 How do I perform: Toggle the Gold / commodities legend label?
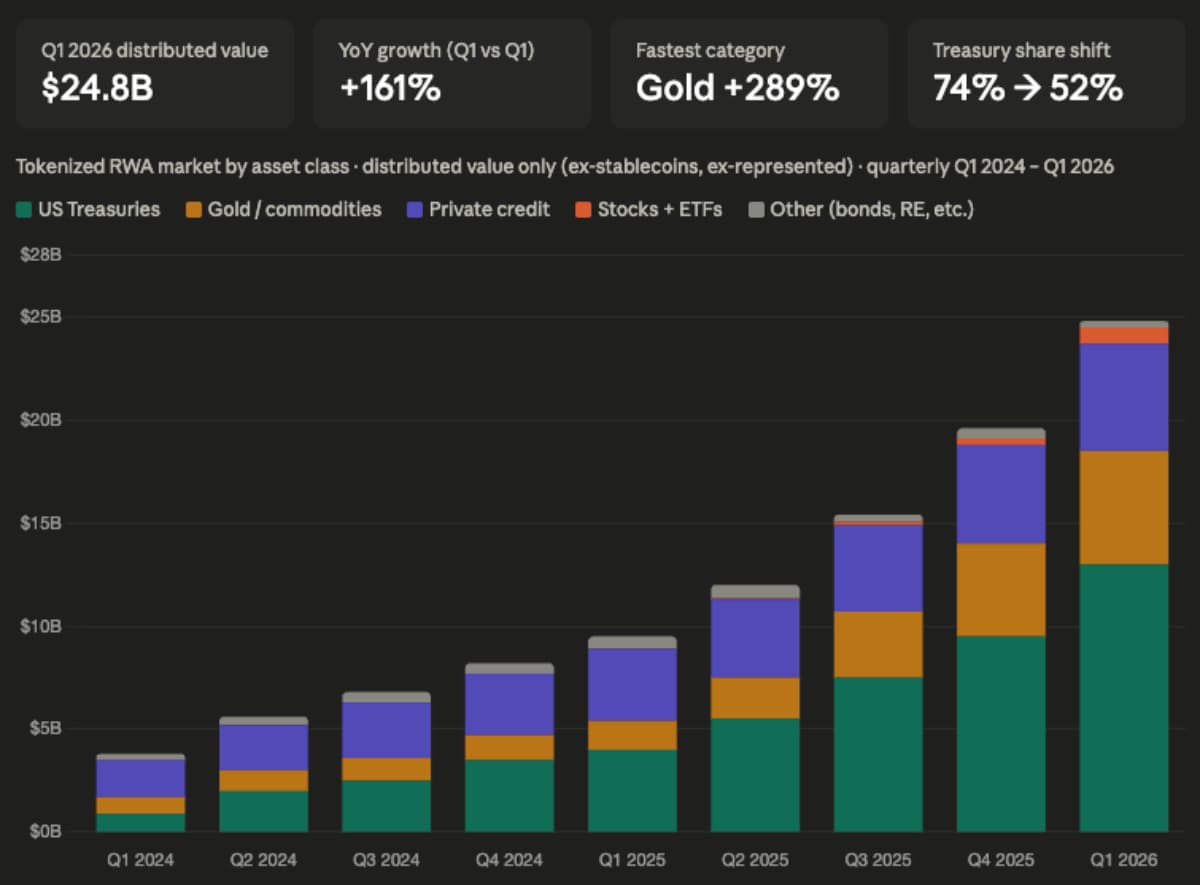tap(294, 210)
